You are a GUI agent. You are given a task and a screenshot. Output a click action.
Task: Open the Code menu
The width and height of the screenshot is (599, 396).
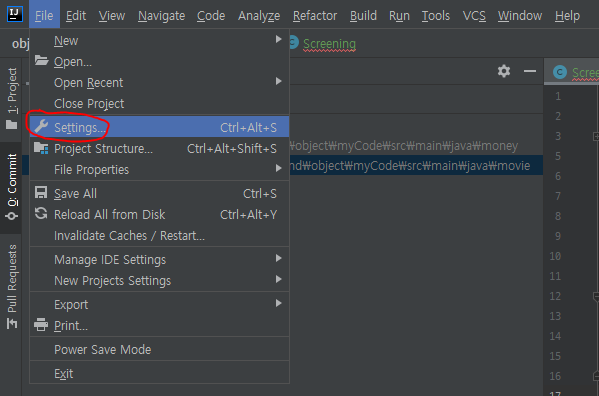pyautogui.click(x=211, y=16)
